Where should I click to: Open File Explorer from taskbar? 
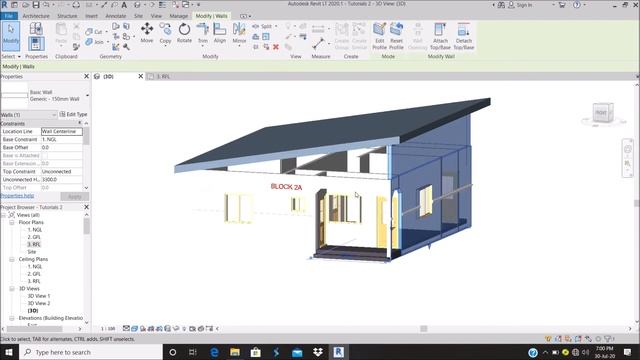pos(235,352)
